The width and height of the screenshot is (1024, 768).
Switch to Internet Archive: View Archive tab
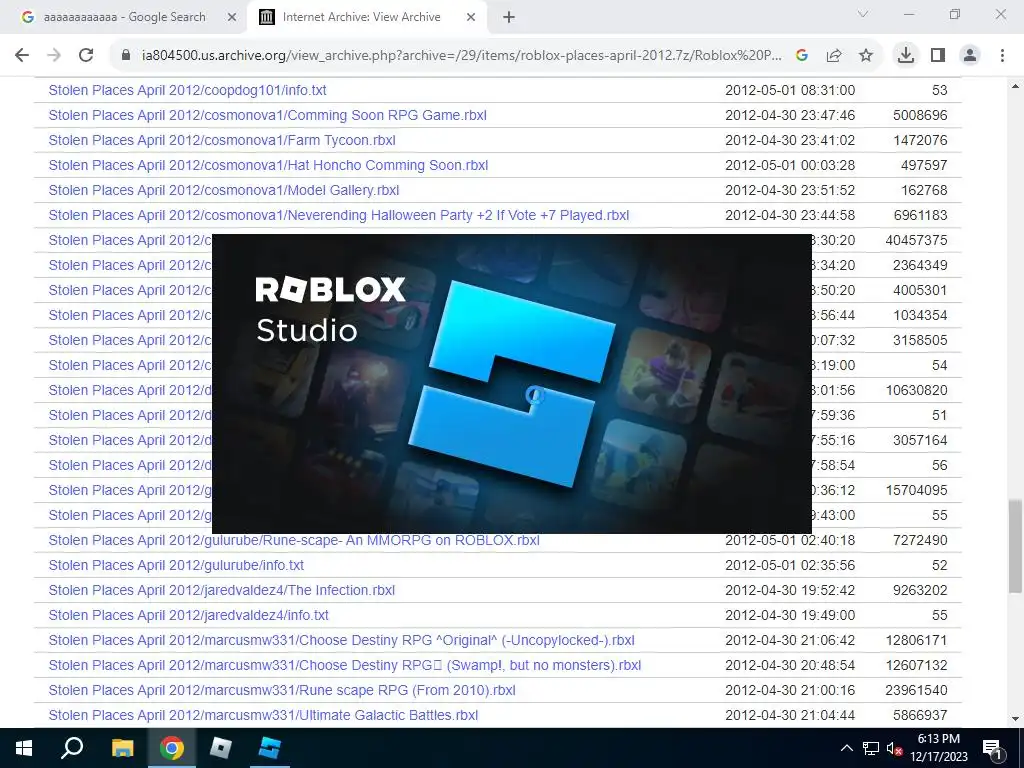tap(361, 17)
